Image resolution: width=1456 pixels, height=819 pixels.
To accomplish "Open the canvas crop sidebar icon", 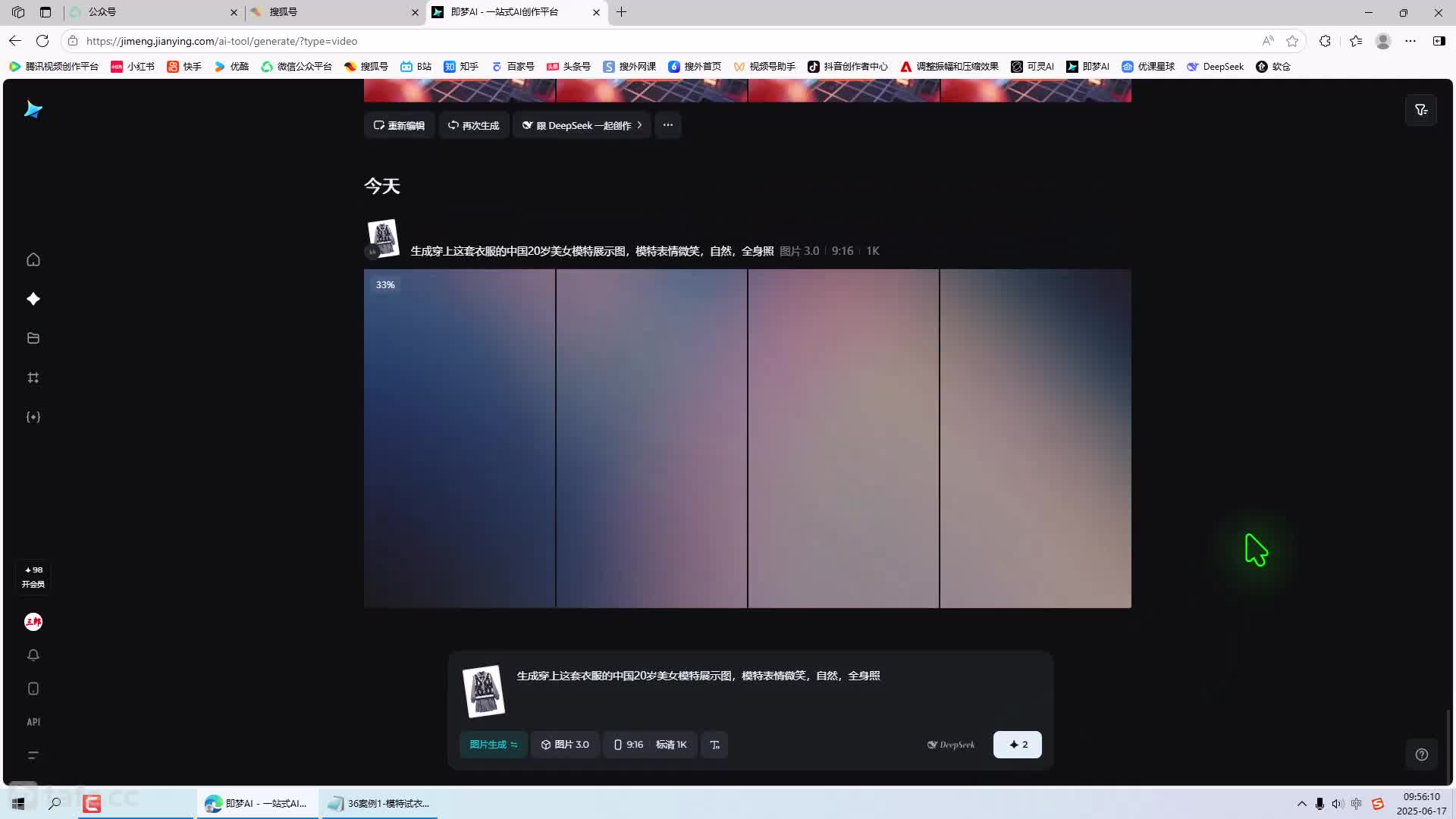I will click(x=33, y=378).
